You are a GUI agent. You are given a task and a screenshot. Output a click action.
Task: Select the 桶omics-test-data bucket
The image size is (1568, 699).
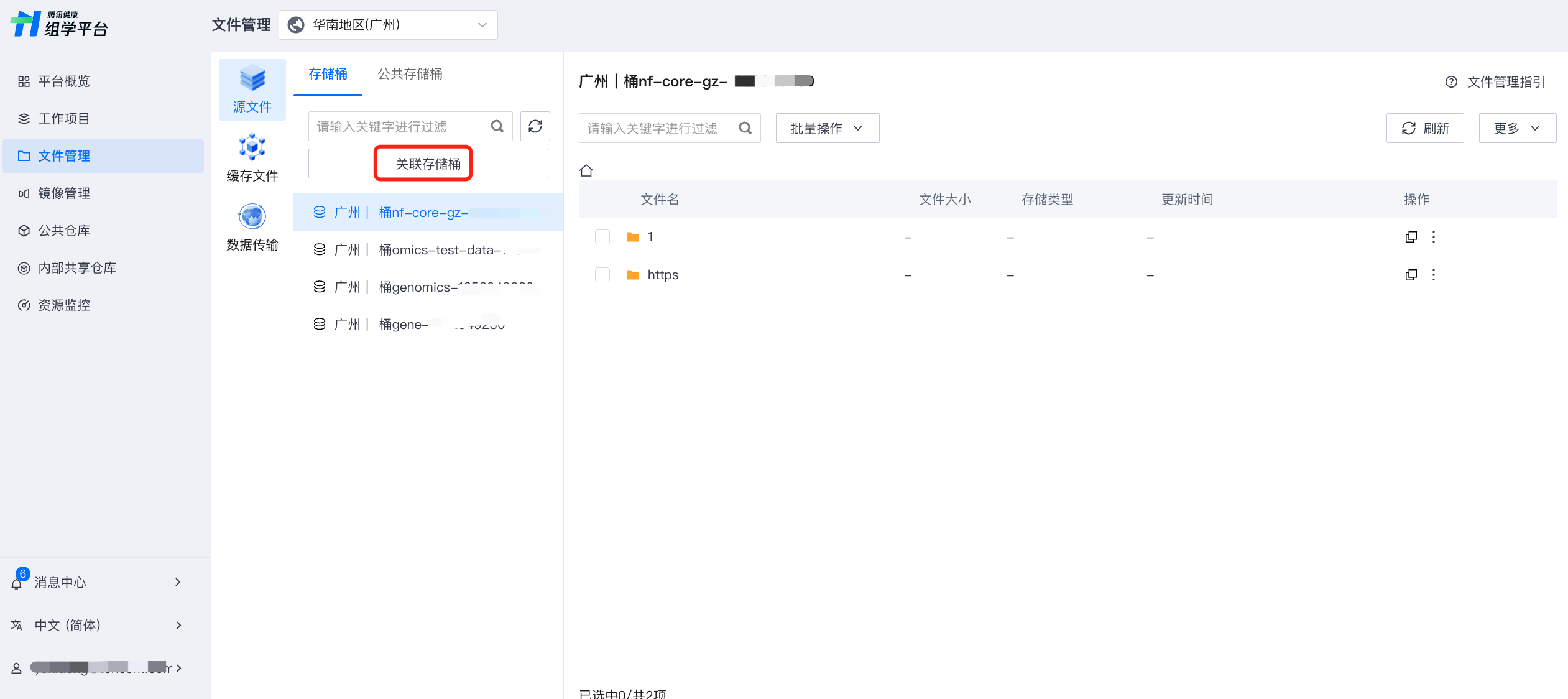(x=428, y=250)
